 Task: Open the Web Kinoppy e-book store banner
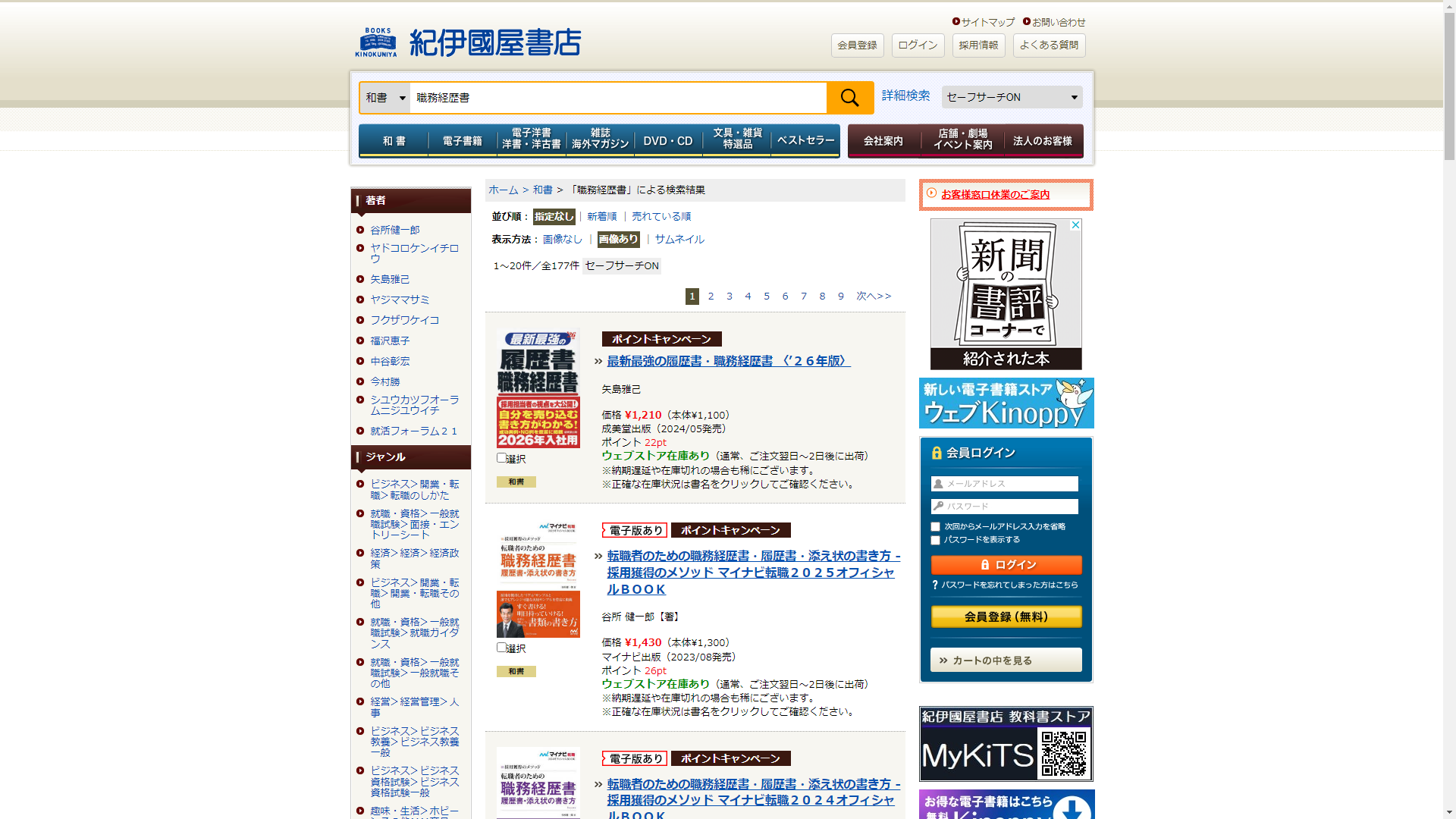(1006, 403)
